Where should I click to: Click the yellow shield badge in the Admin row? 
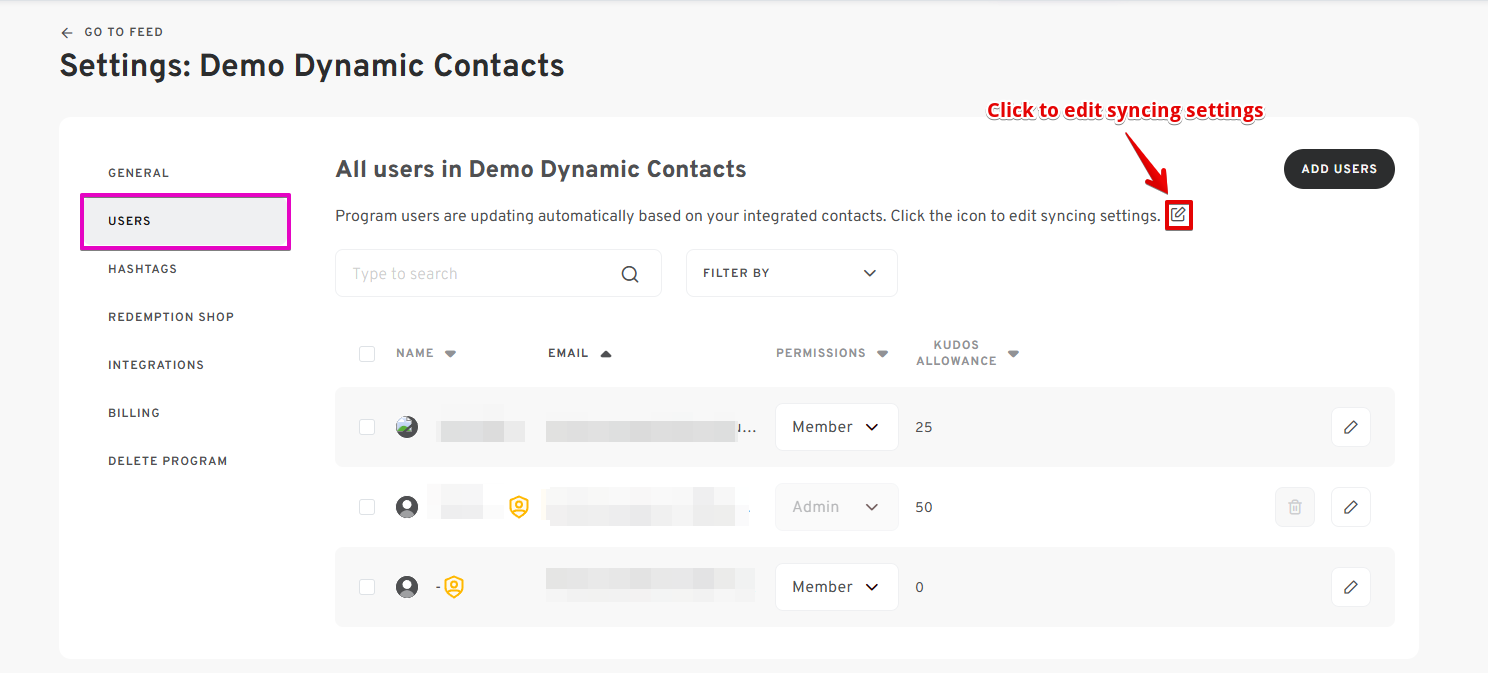tap(519, 507)
